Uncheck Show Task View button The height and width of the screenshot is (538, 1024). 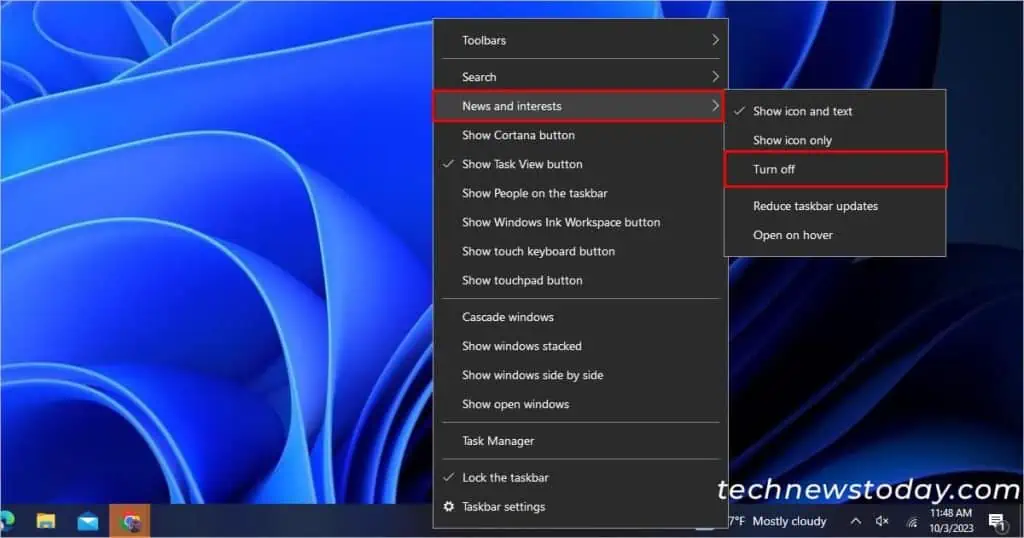[522, 164]
